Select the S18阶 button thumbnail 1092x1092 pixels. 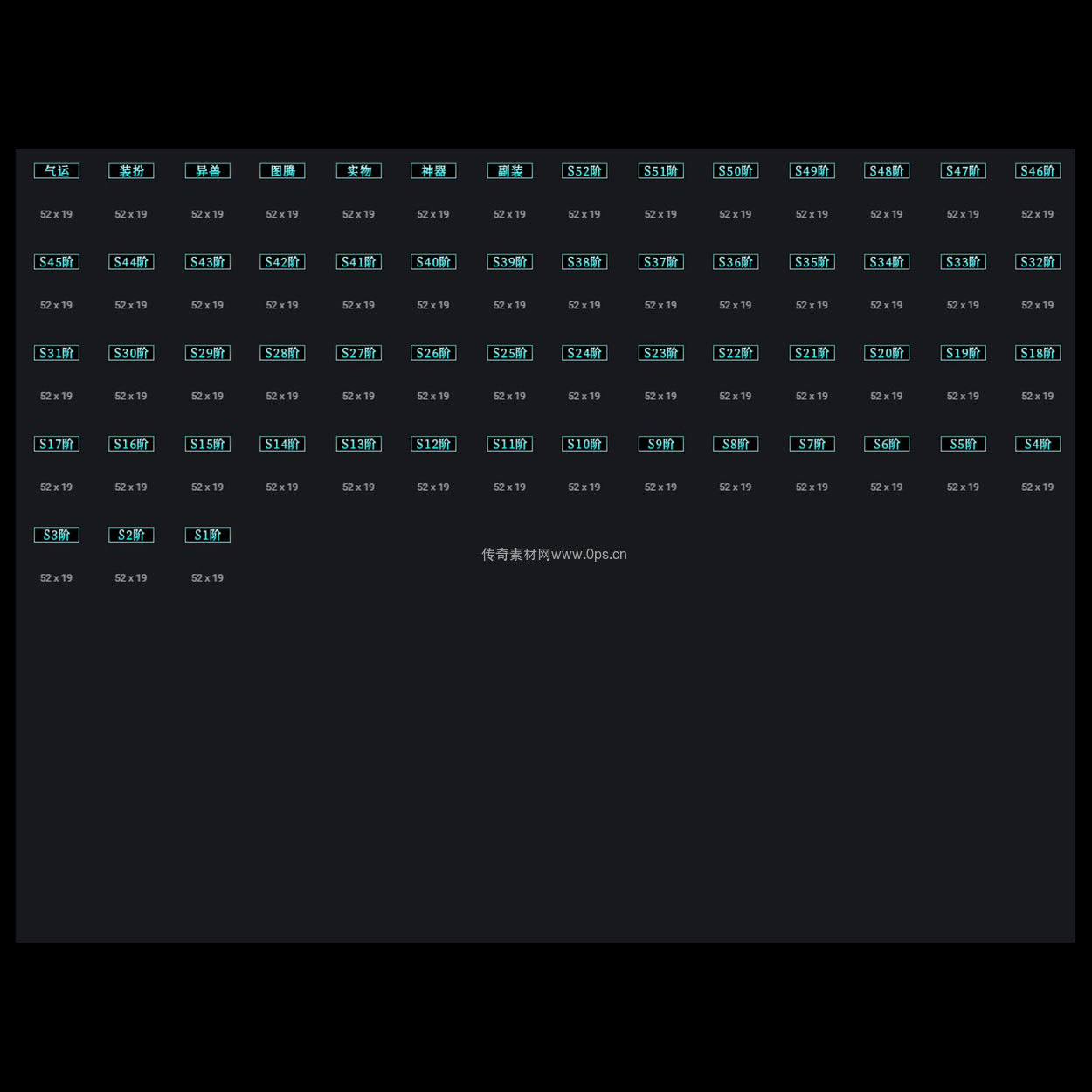click(1038, 353)
